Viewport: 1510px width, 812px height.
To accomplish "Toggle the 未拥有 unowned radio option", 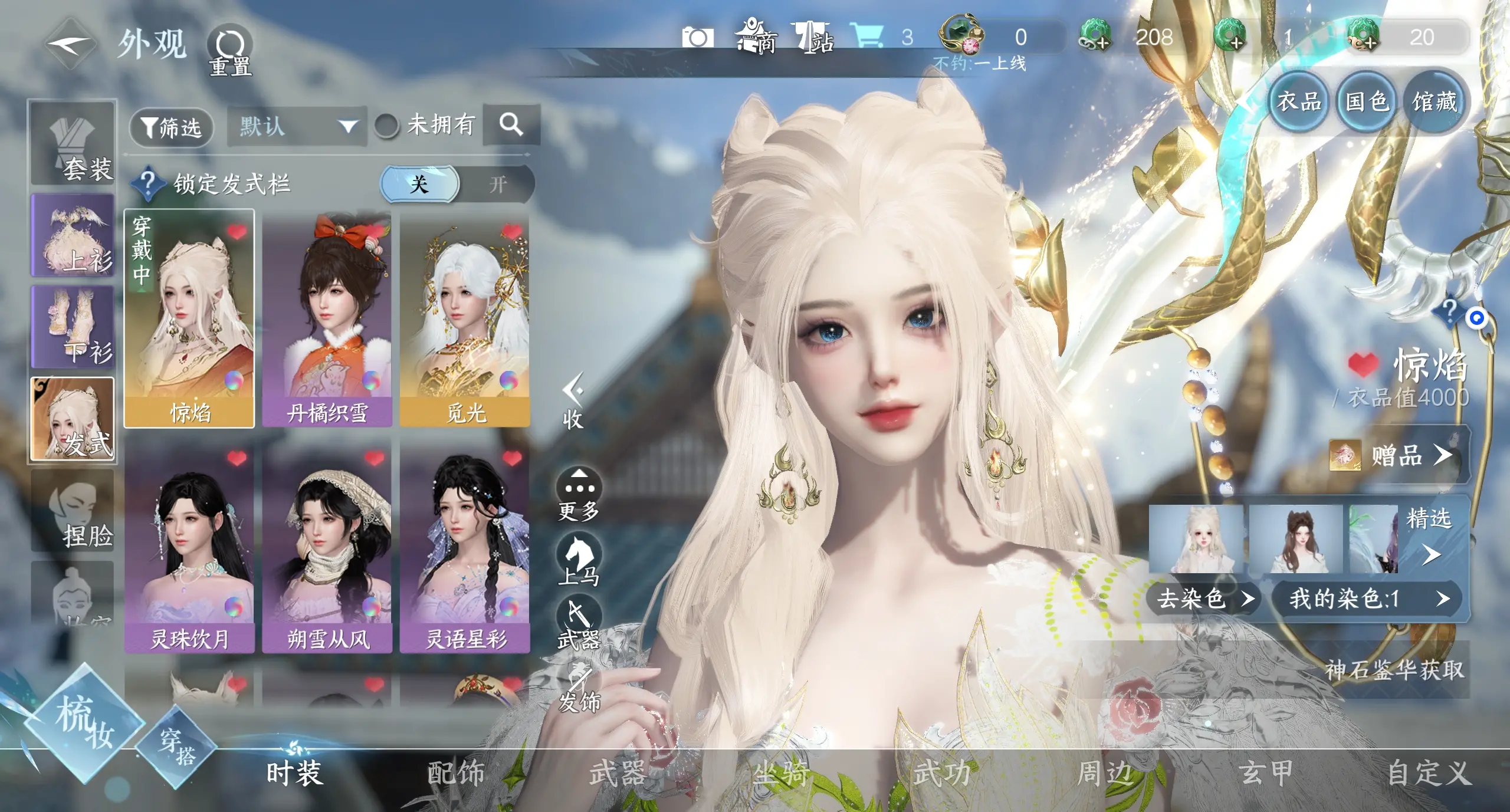I will pyautogui.click(x=386, y=125).
